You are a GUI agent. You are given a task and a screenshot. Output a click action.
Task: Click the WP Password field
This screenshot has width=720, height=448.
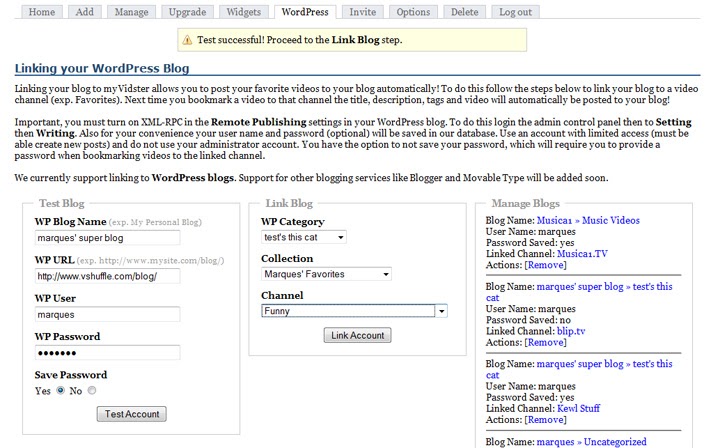107,353
